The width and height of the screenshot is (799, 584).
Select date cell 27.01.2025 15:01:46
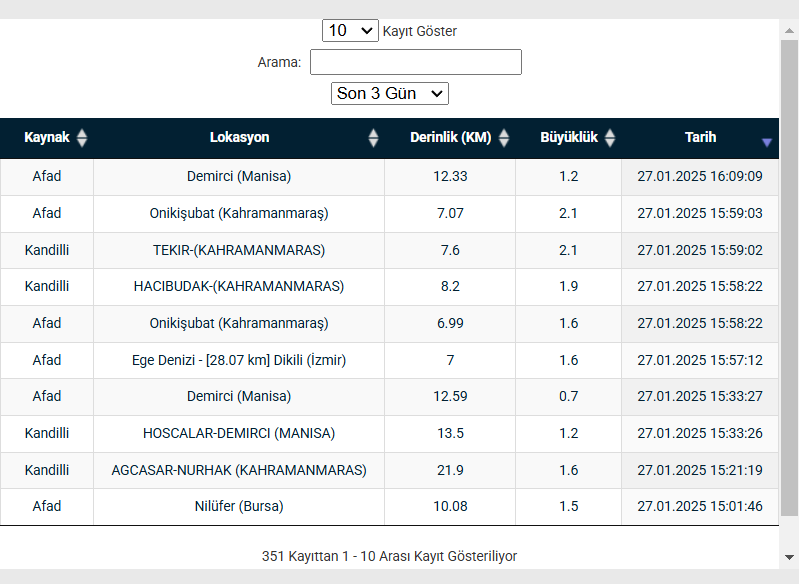[700, 507]
